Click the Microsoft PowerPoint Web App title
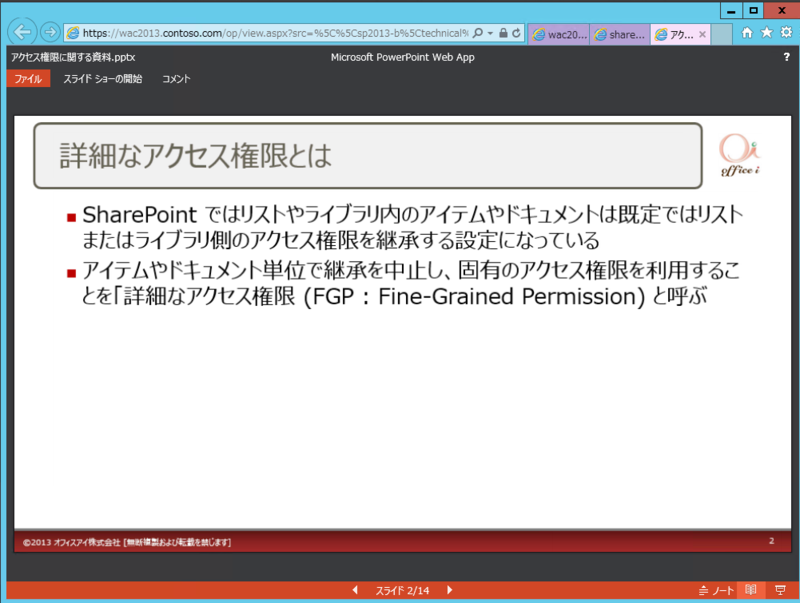Image resolution: width=800 pixels, height=603 pixels. click(x=403, y=57)
